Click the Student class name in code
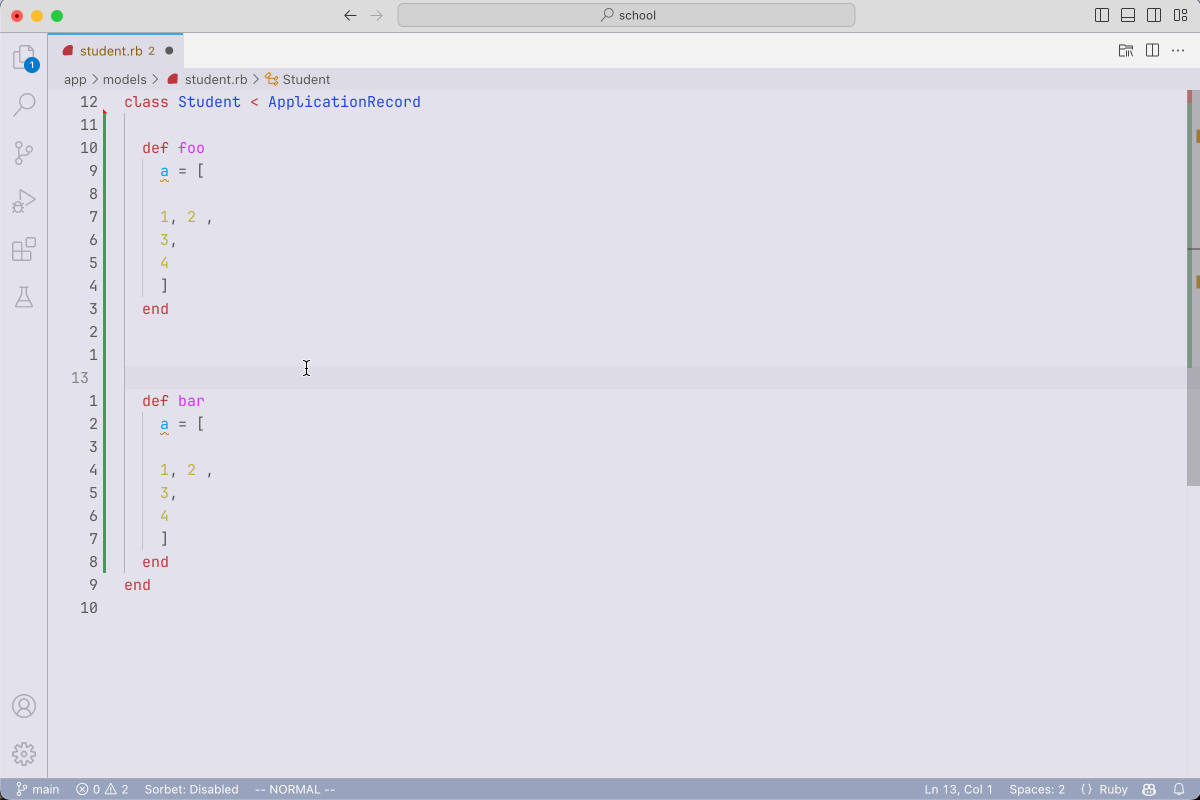This screenshot has width=1200, height=800. pyautogui.click(x=209, y=102)
